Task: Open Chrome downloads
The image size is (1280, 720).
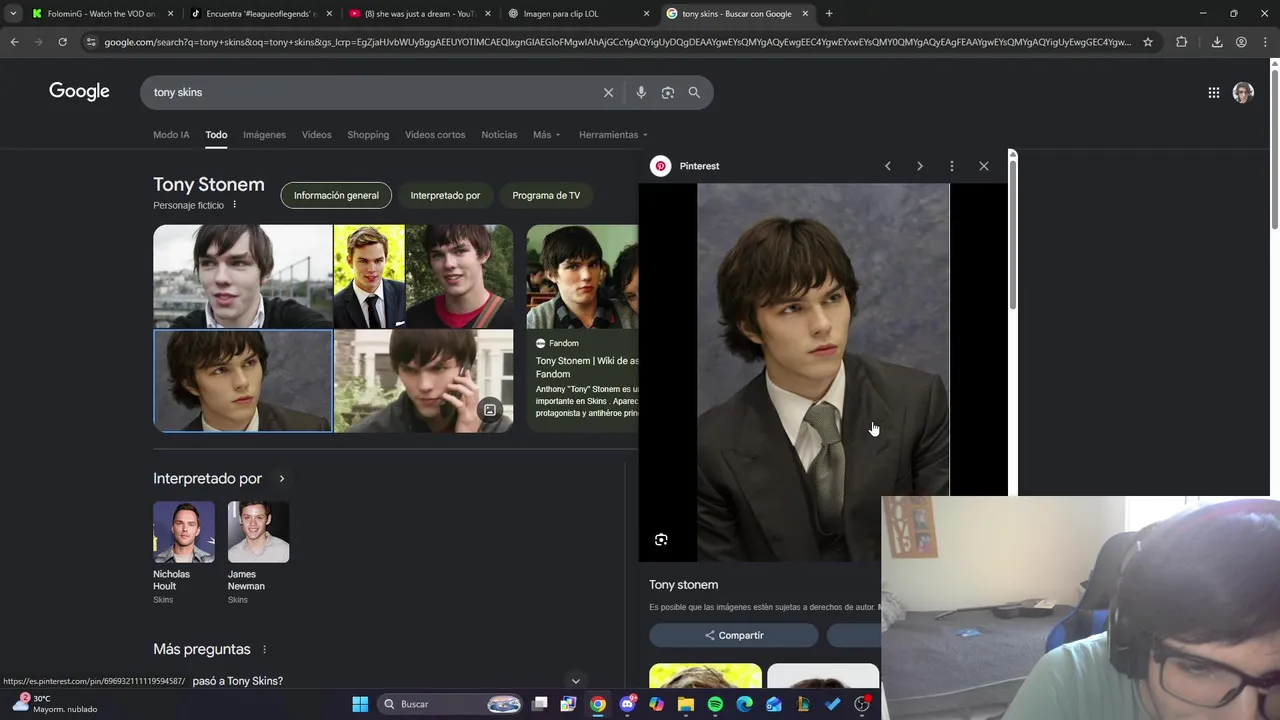Action: pyautogui.click(x=1217, y=42)
